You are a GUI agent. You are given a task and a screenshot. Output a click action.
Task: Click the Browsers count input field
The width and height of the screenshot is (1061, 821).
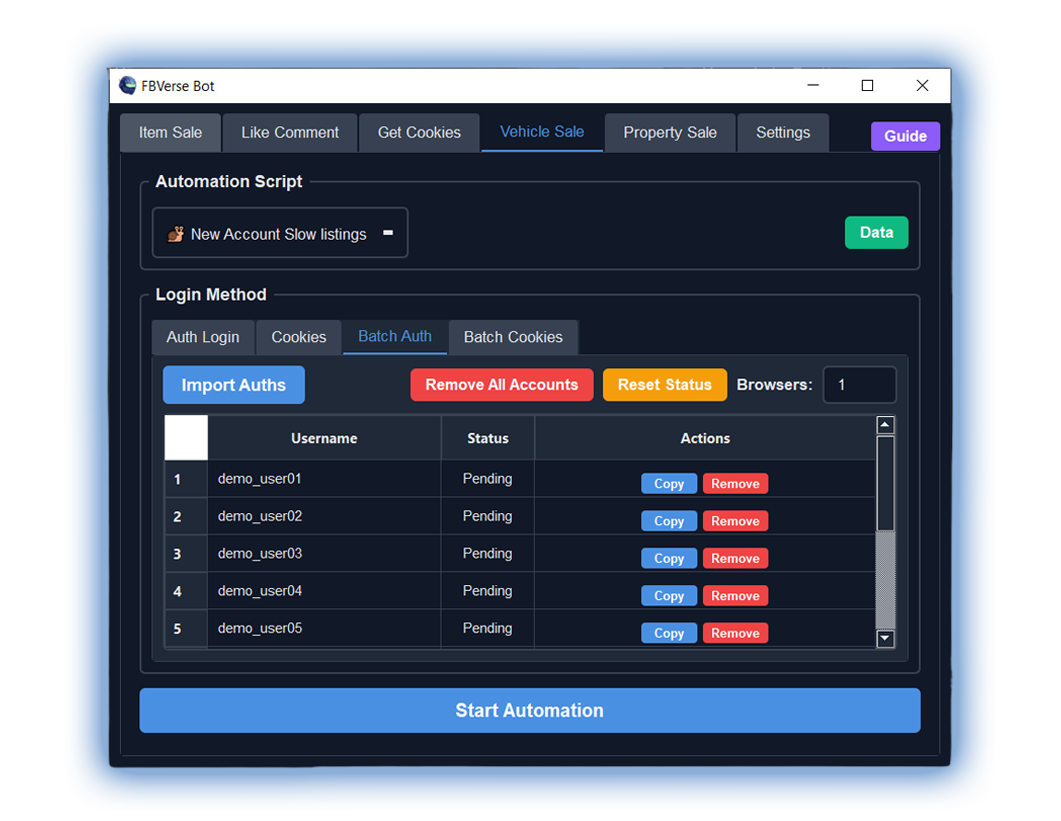point(859,384)
